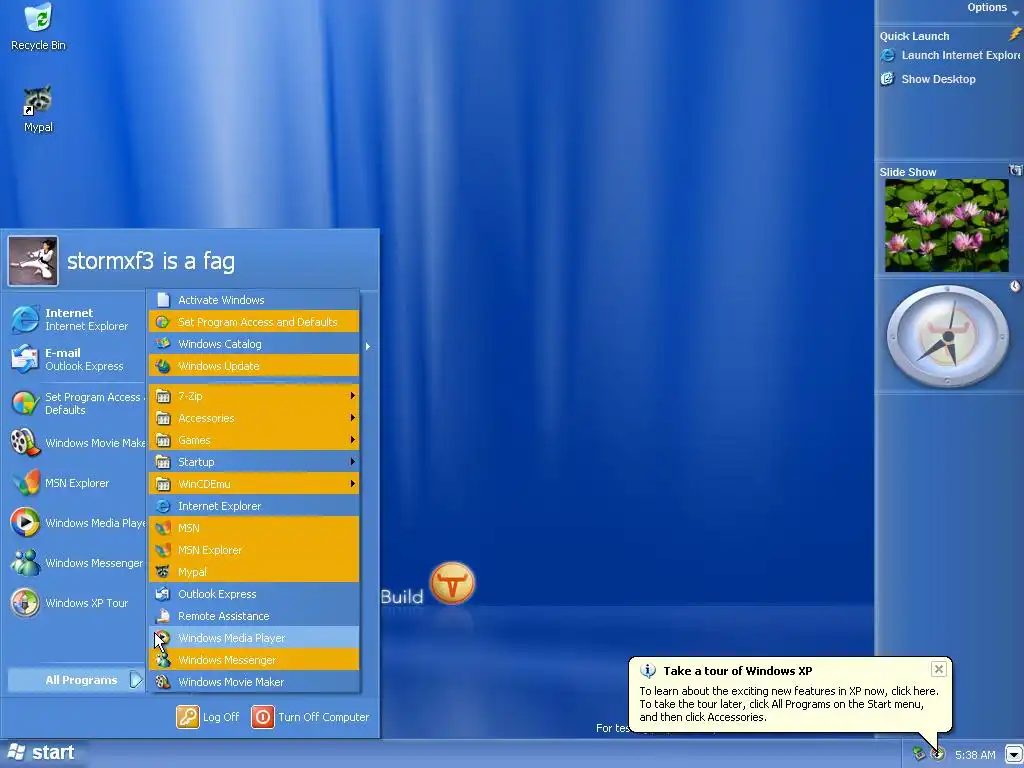Select Windows Update in programs menu

[x=254, y=366]
